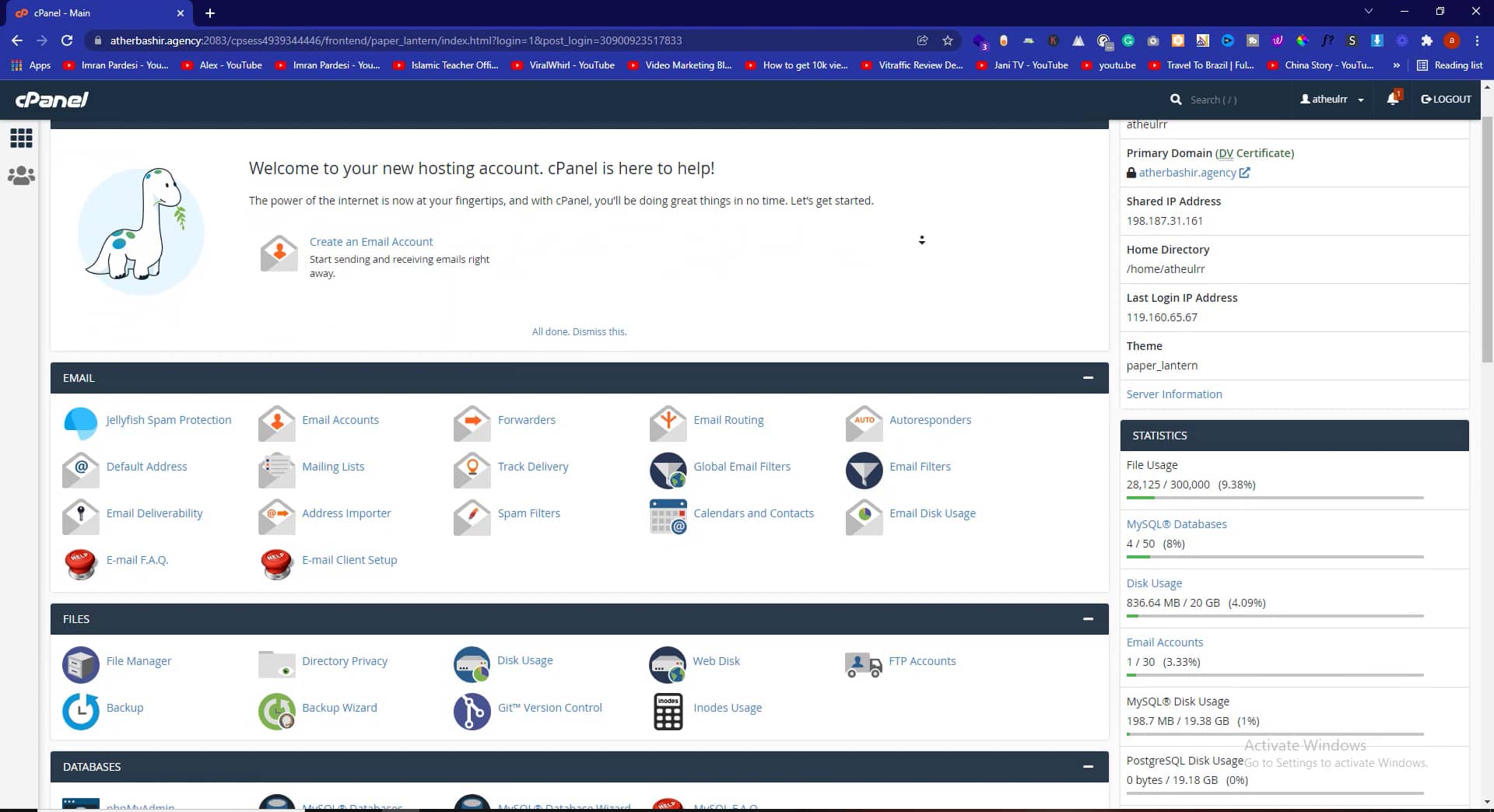The width and height of the screenshot is (1494, 812).
Task: Open the Email Disk Usage icon
Action: pos(864,516)
